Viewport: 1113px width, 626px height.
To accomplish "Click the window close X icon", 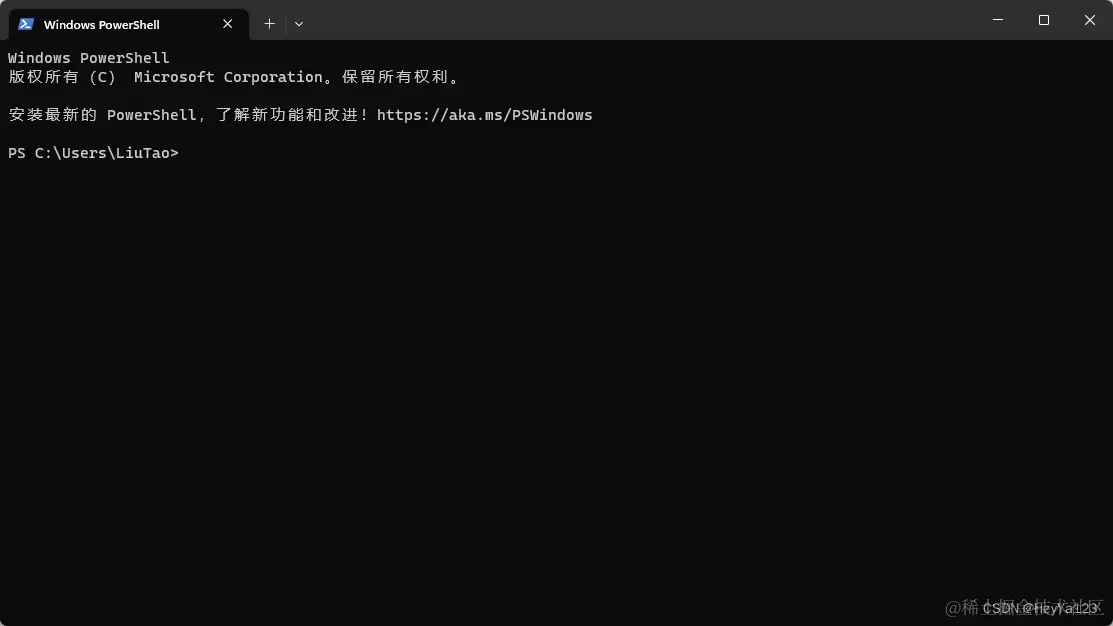I will pyautogui.click(x=1089, y=20).
